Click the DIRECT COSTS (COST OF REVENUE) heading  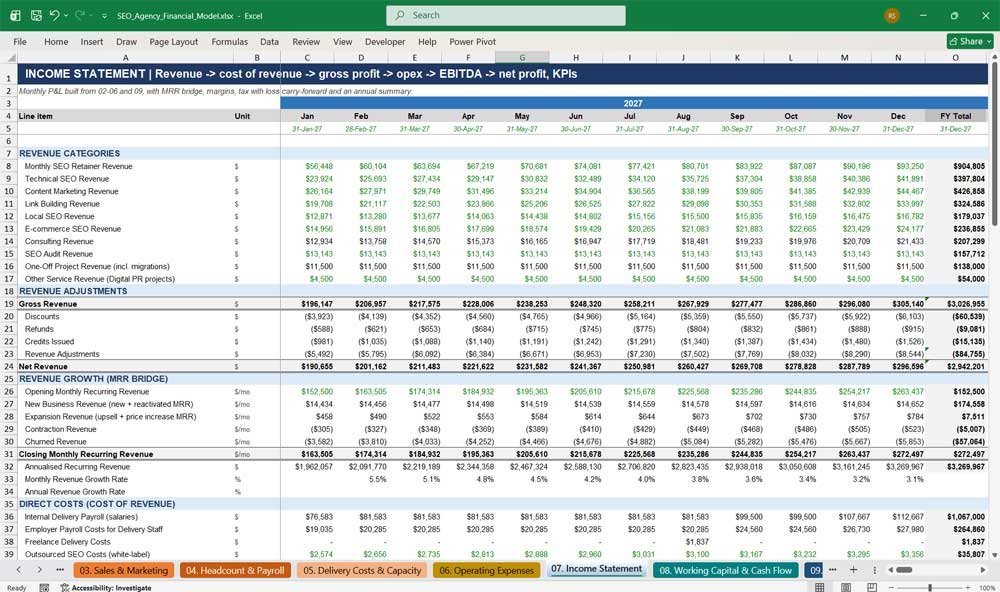(x=97, y=504)
